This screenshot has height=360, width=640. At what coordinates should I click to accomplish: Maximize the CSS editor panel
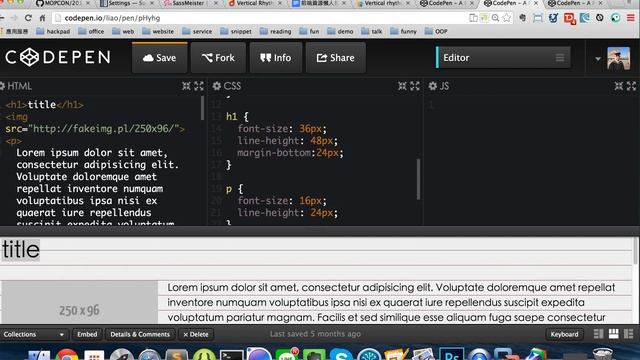415,86
